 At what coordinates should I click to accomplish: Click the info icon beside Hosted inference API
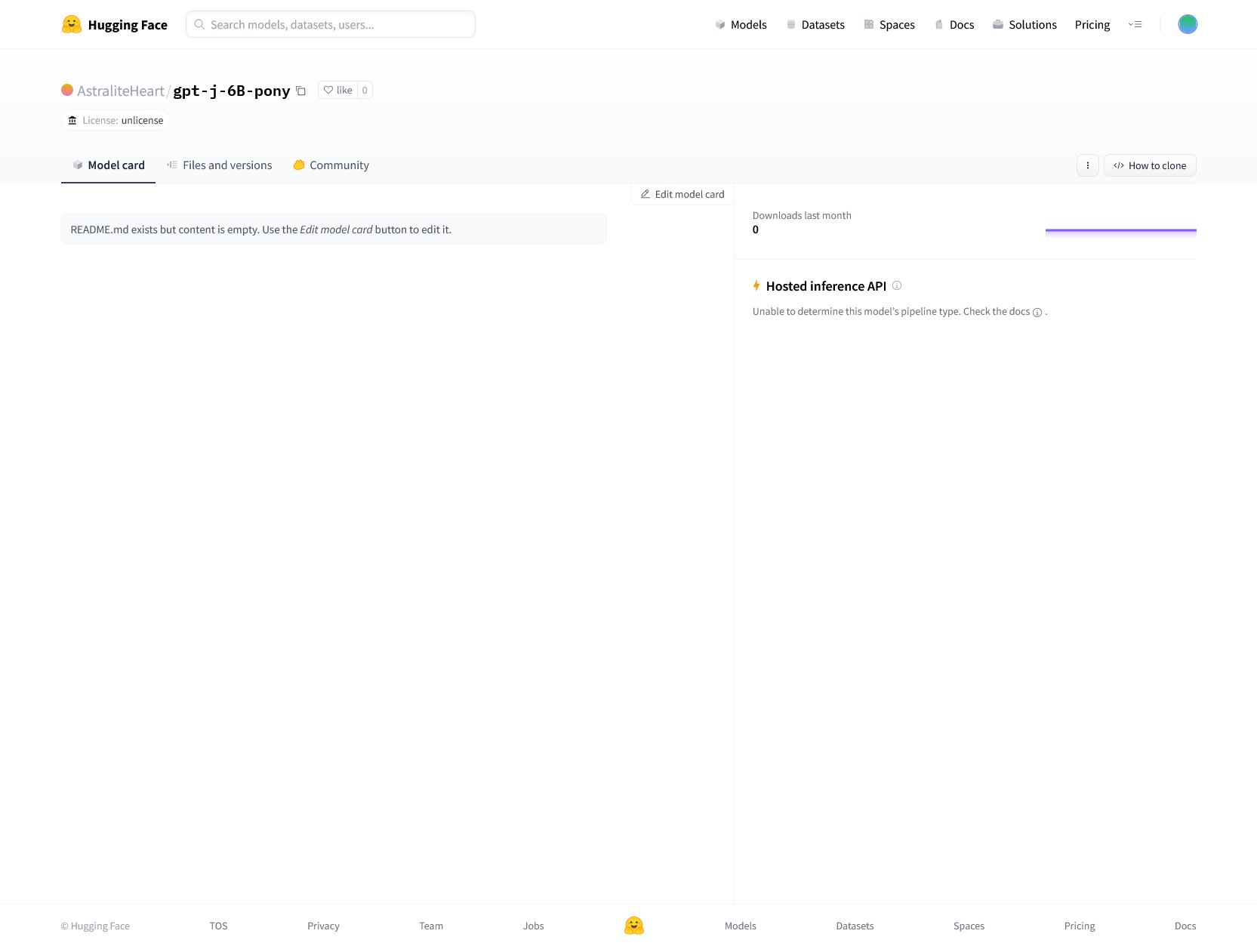tap(897, 285)
